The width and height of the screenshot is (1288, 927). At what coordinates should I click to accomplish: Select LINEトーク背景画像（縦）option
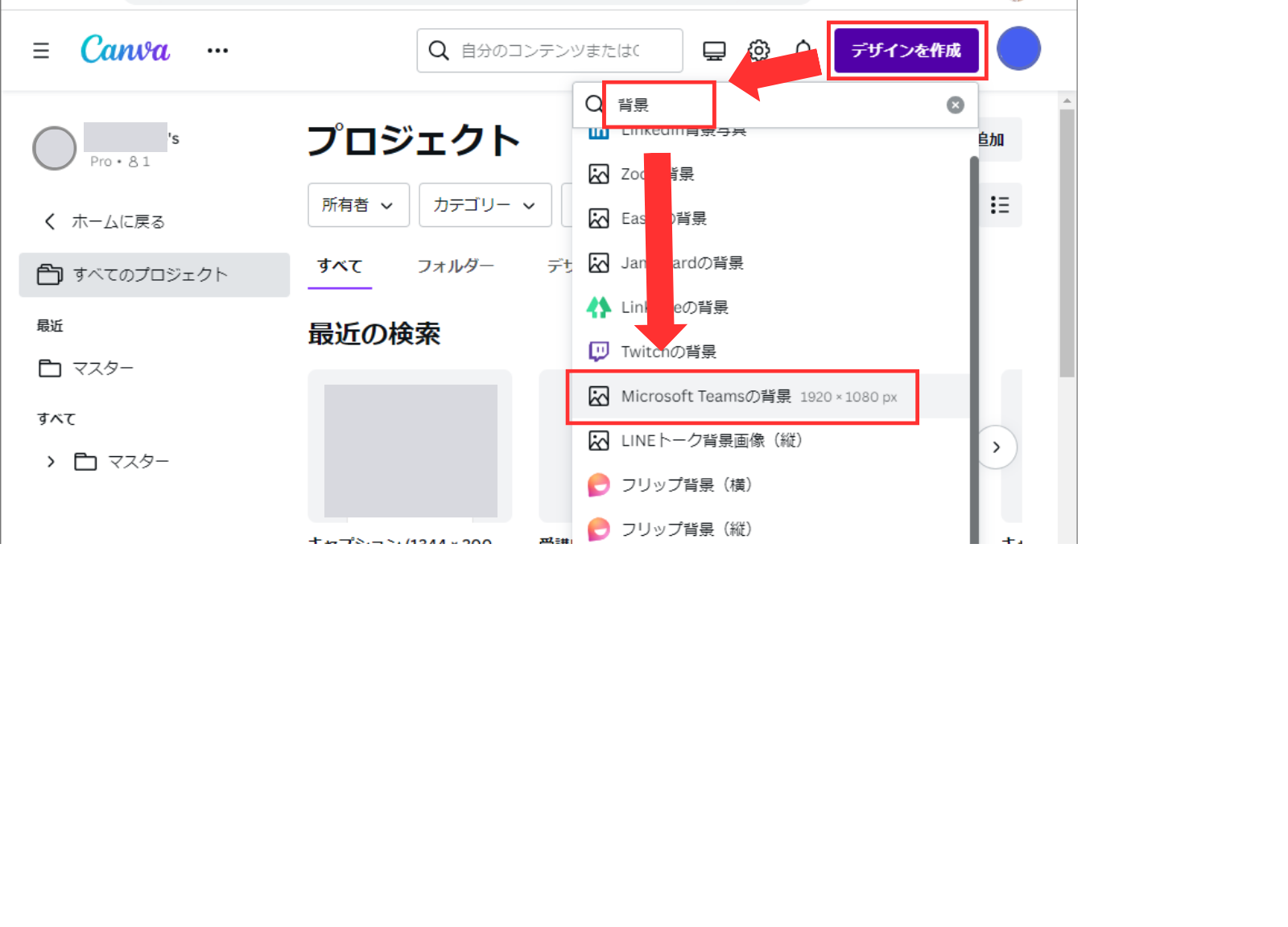coord(711,440)
